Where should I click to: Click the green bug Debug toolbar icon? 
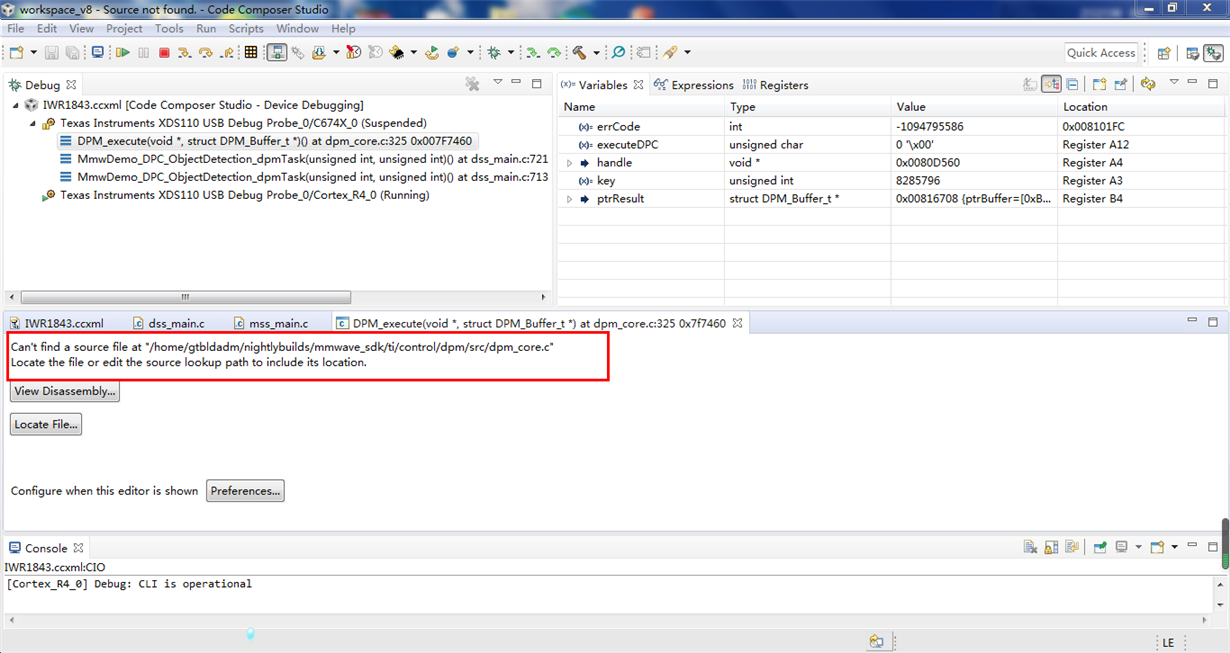point(494,52)
